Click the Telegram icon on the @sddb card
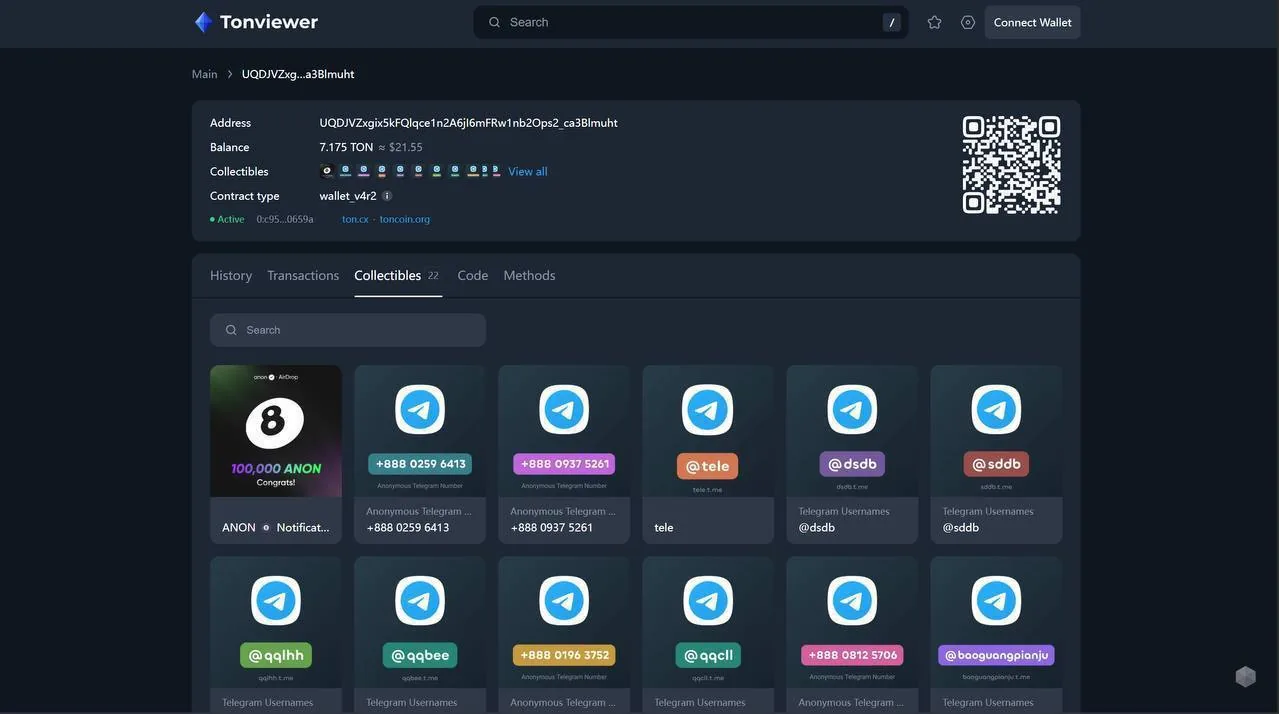Image resolution: width=1279 pixels, height=714 pixels. coord(996,410)
